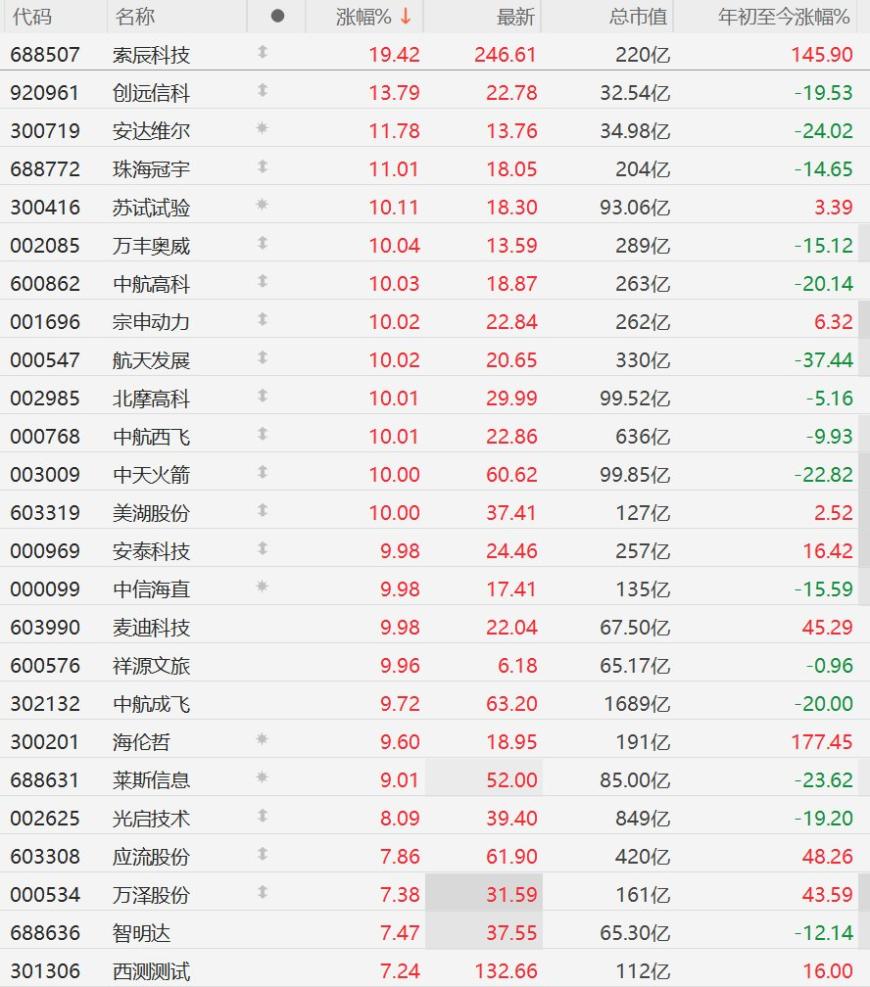Click the marker icon beside 中航西飞
Image resolution: width=870 pixels, height=987 pixels.
(263, 434)
